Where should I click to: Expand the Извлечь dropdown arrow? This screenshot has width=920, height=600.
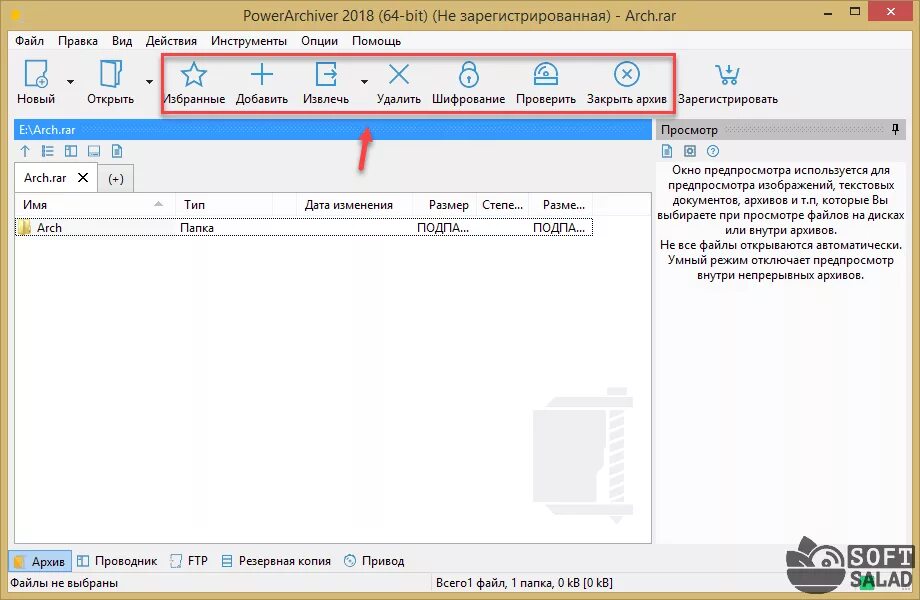click(364, 82)
